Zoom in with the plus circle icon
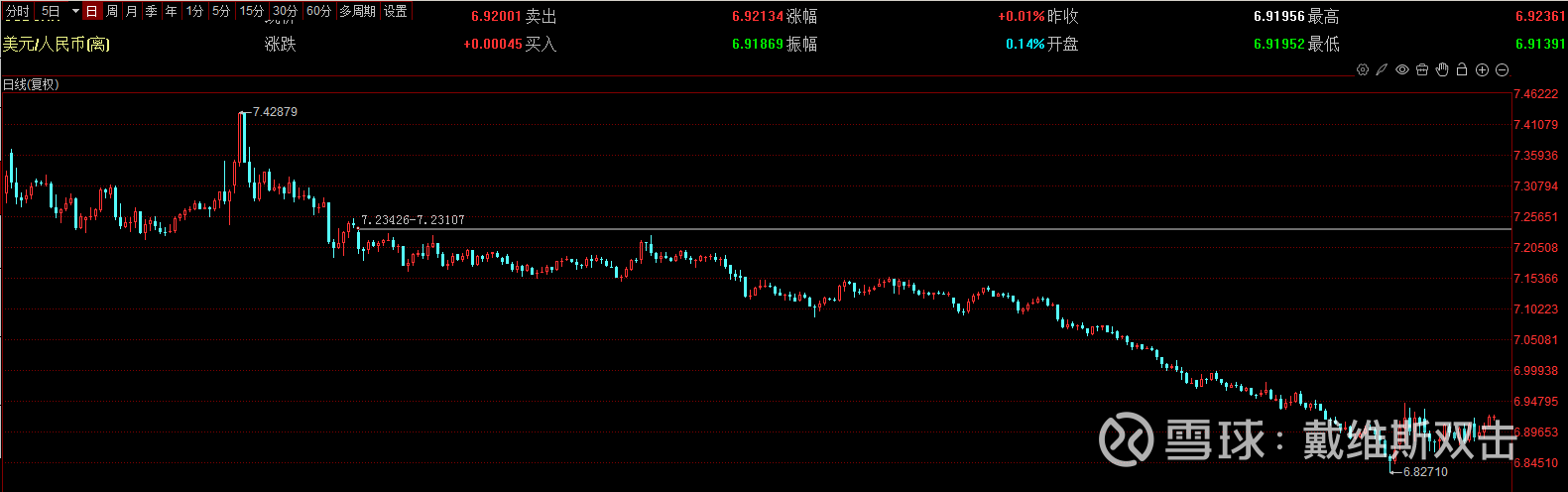1568x492 pixels. 1482,69
